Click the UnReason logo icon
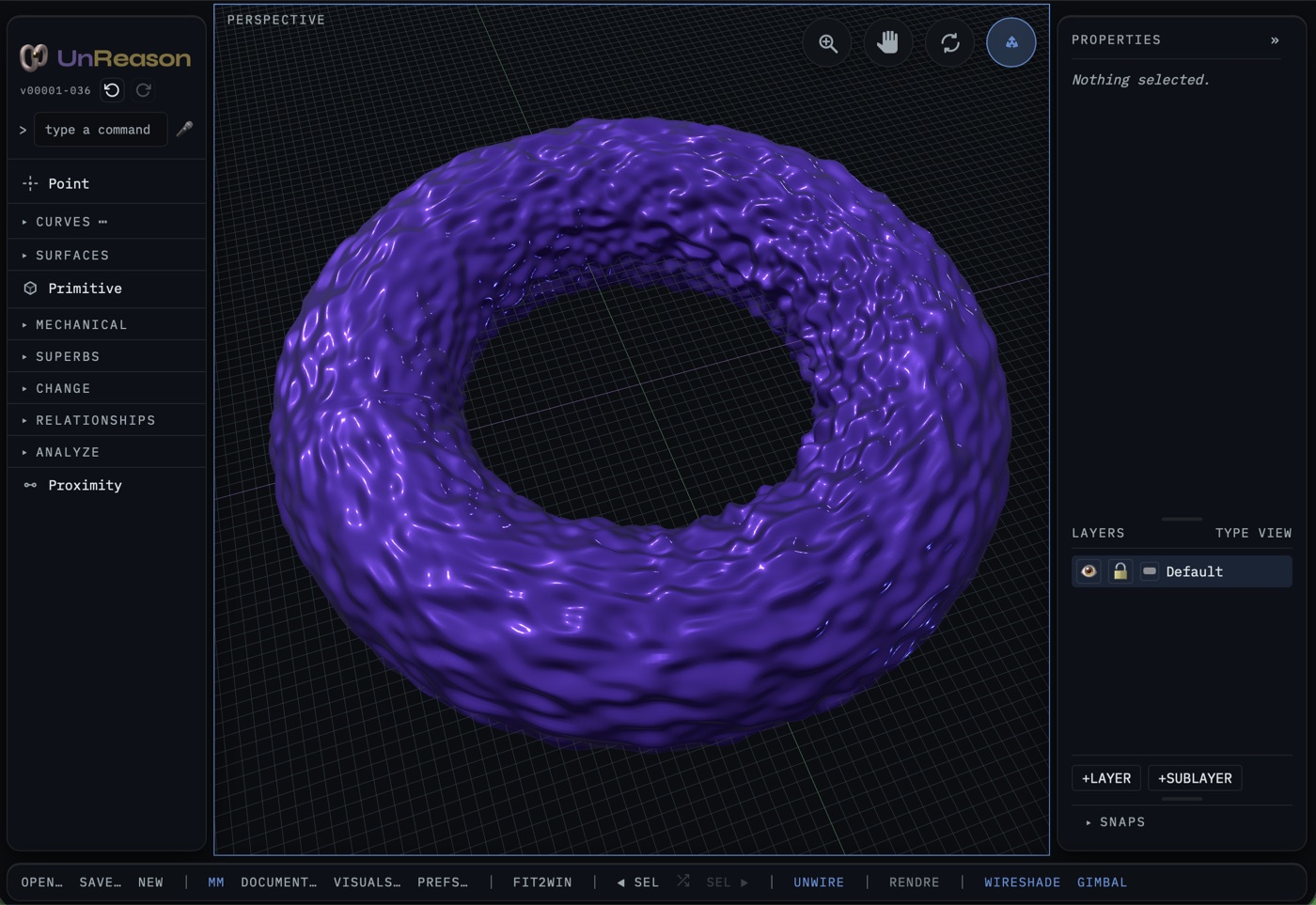 (34, 57)
